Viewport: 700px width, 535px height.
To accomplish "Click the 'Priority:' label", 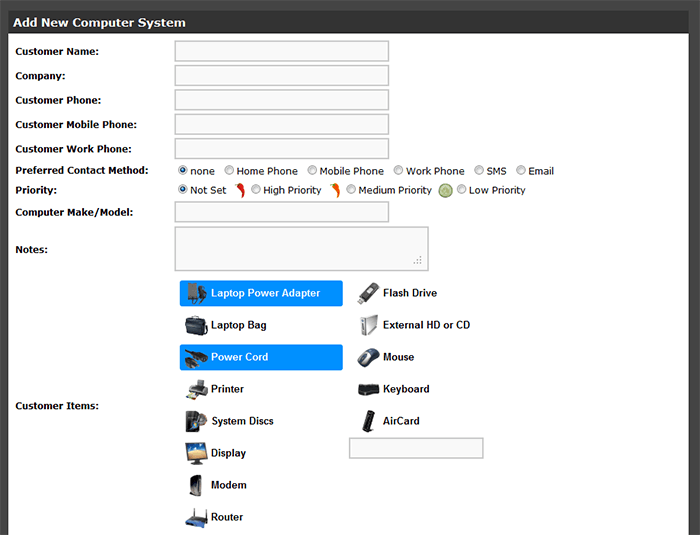I will [36, 190].
